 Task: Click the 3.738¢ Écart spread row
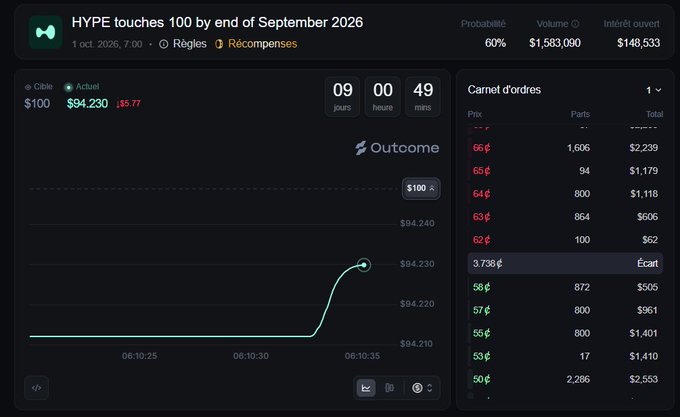click(x=565, y=264)
